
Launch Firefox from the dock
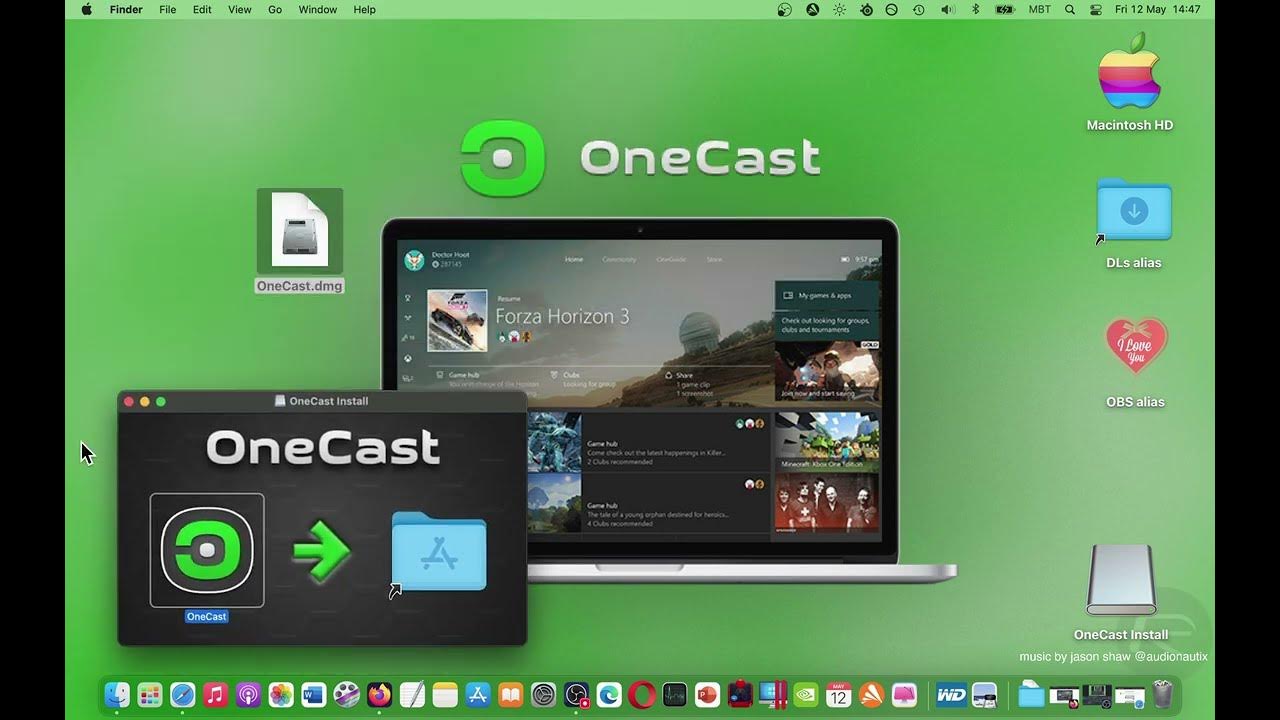379,694
